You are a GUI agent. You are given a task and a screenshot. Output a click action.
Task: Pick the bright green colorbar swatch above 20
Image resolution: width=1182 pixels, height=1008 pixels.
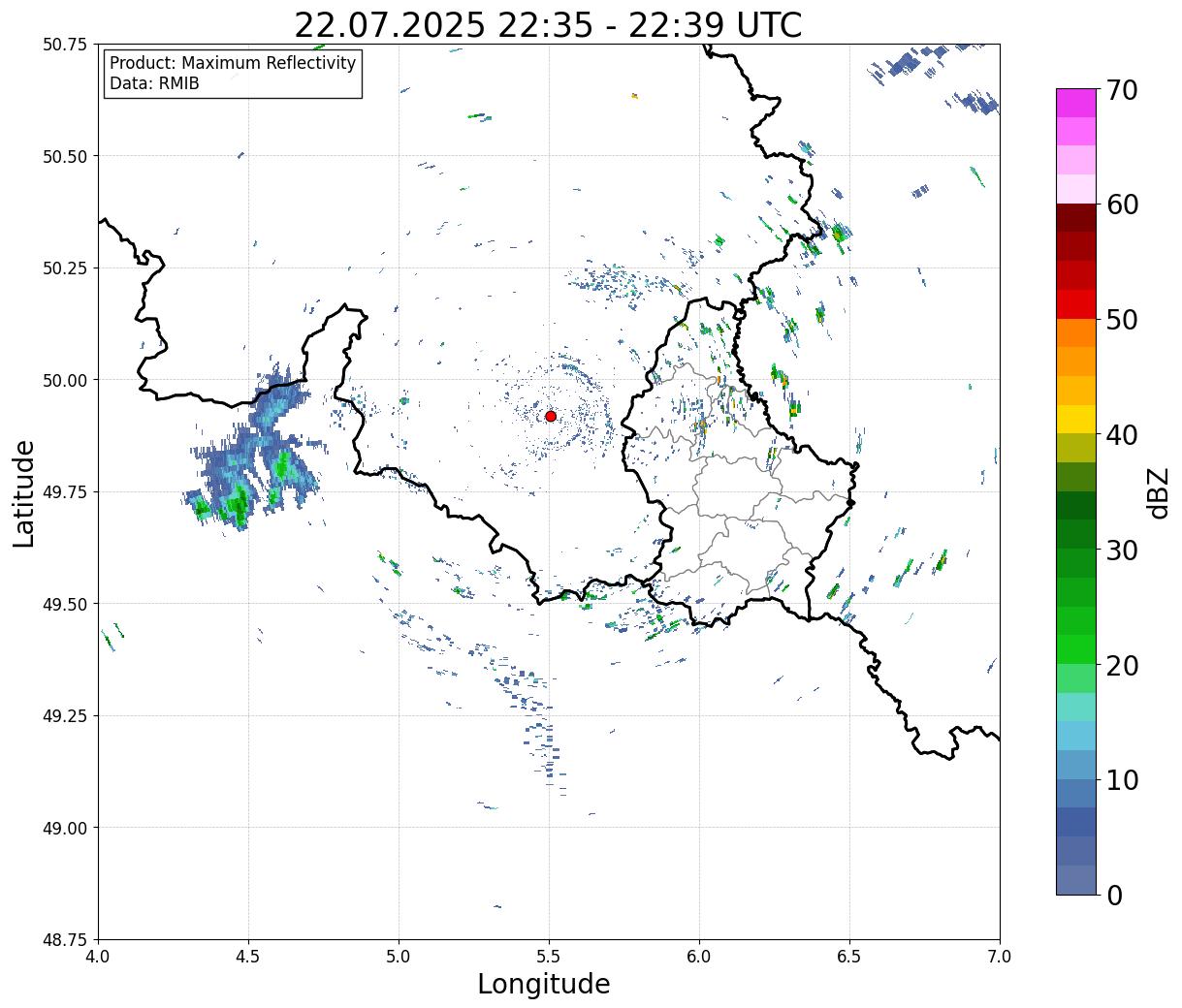(1076, 648)
